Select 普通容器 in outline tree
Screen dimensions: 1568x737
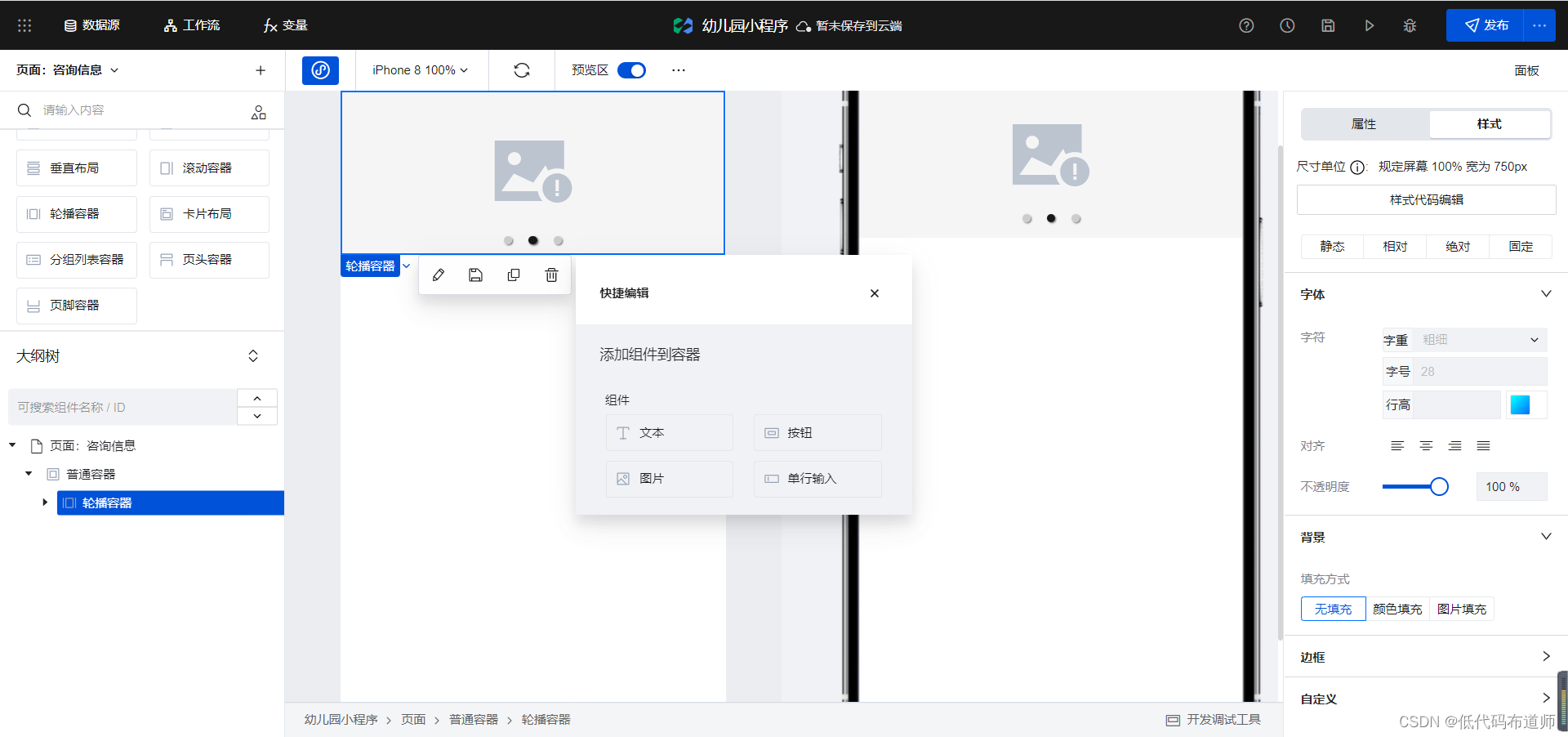(91, 474)
